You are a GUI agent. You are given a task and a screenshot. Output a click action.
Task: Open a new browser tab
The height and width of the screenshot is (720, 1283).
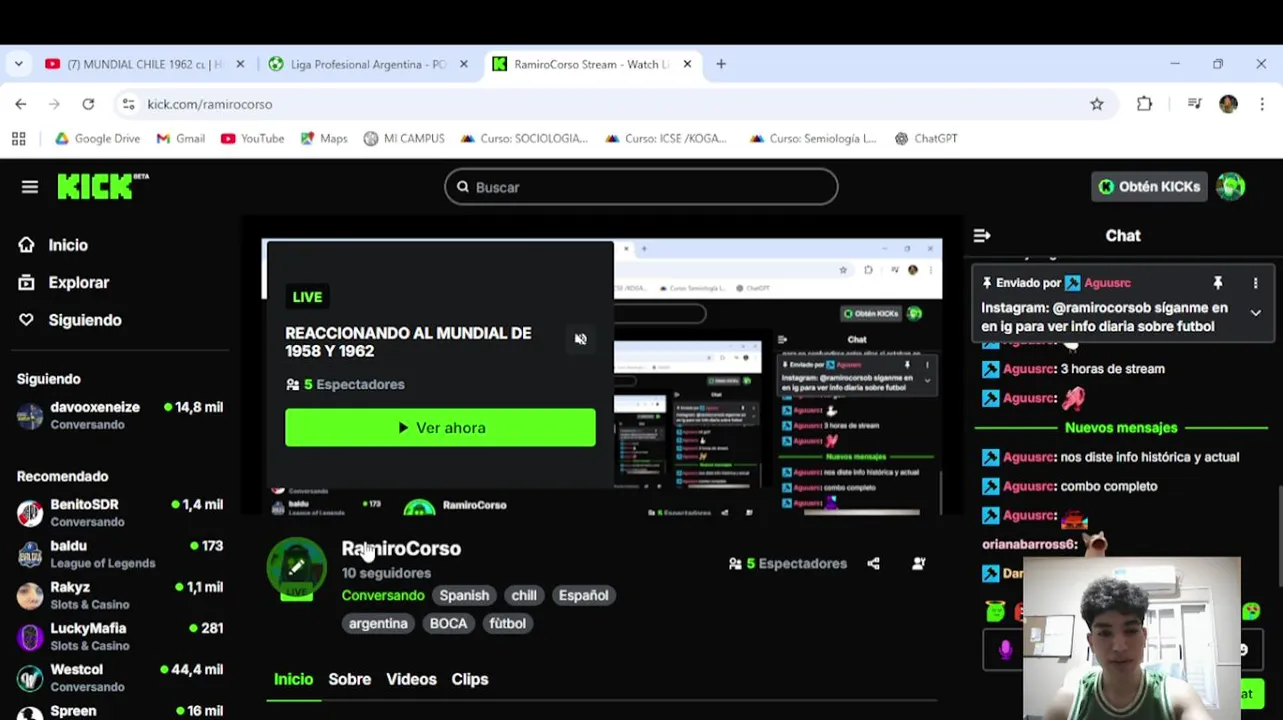(x=721, y=64)
